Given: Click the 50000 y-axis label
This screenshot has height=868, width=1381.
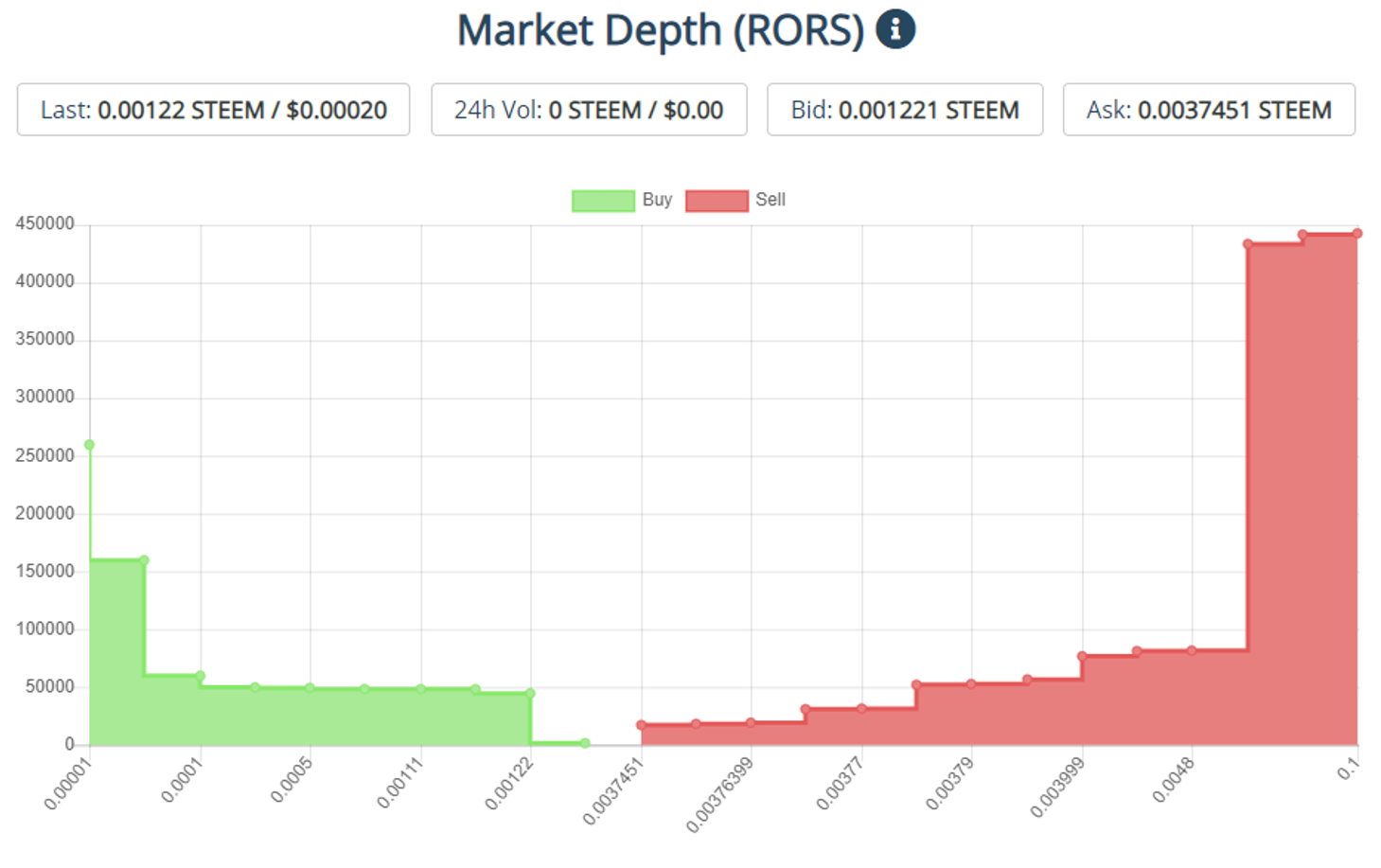Looking at the screenshot, I should point(49,686).
